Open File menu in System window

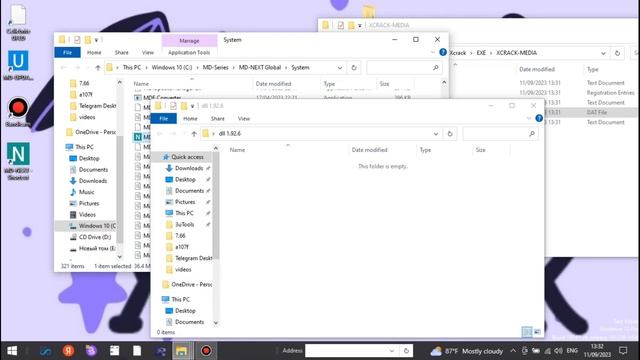67,52
